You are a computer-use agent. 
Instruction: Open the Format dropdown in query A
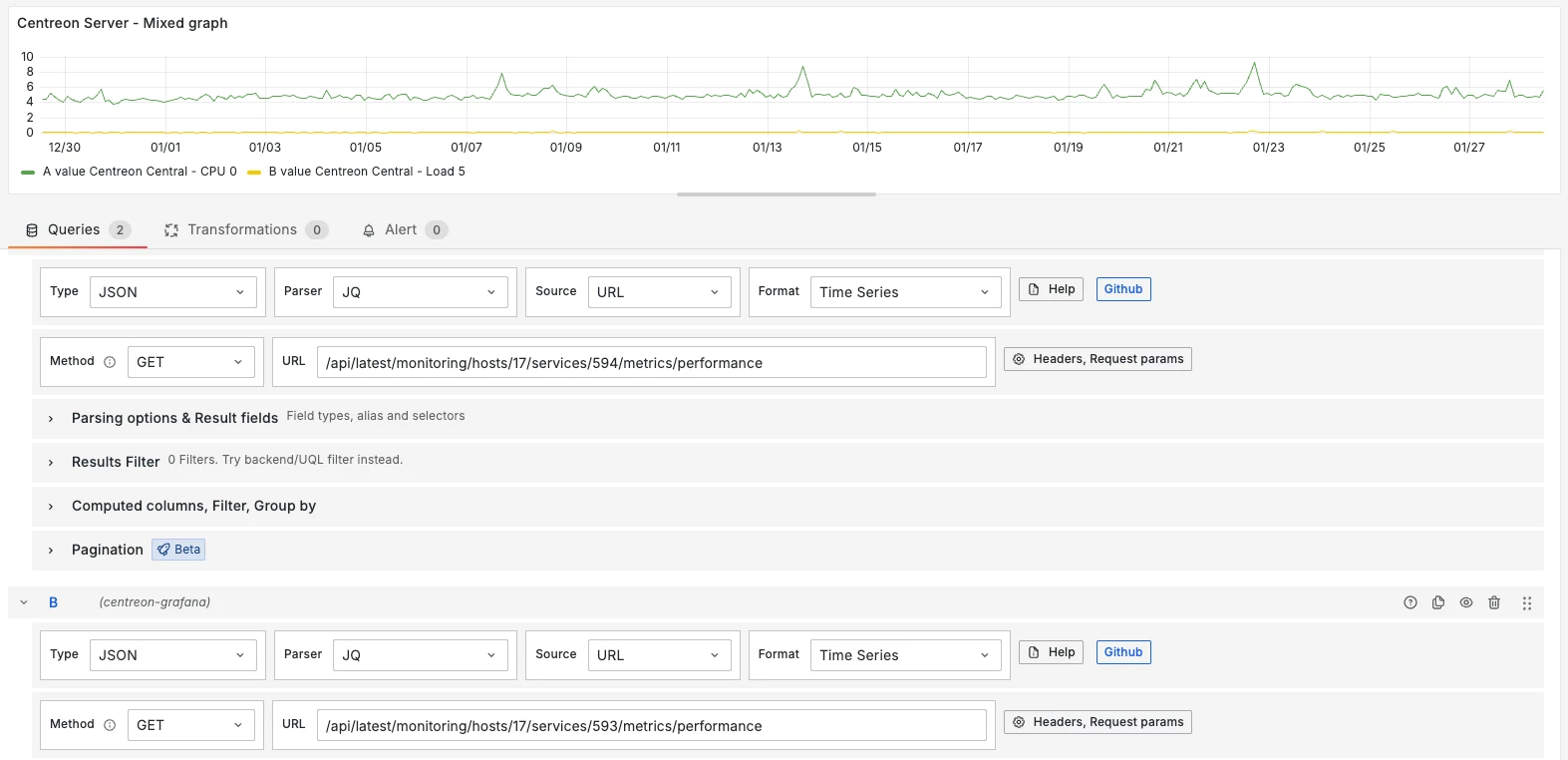903,292
